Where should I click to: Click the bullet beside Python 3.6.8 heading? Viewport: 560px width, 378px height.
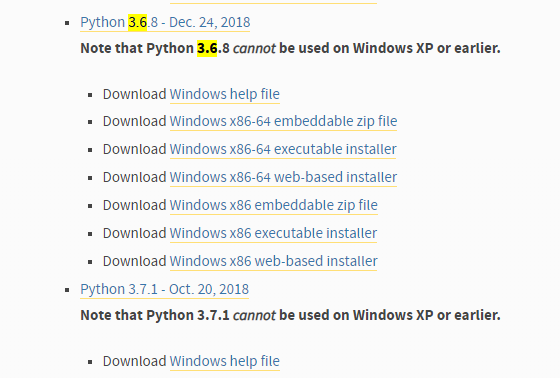click(x=67, y=23)
